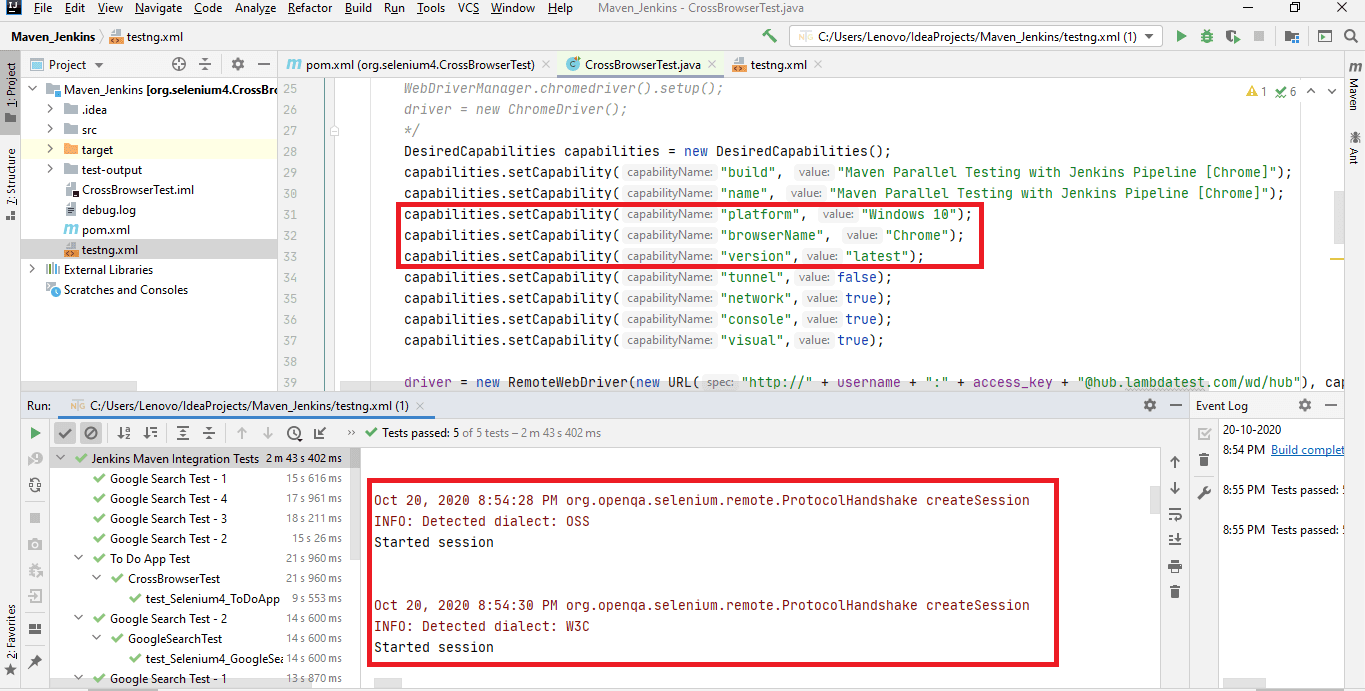Viewport: 1365px width, 691px height.
Task: Open test history via the clock icon
Action: point(293,432)
